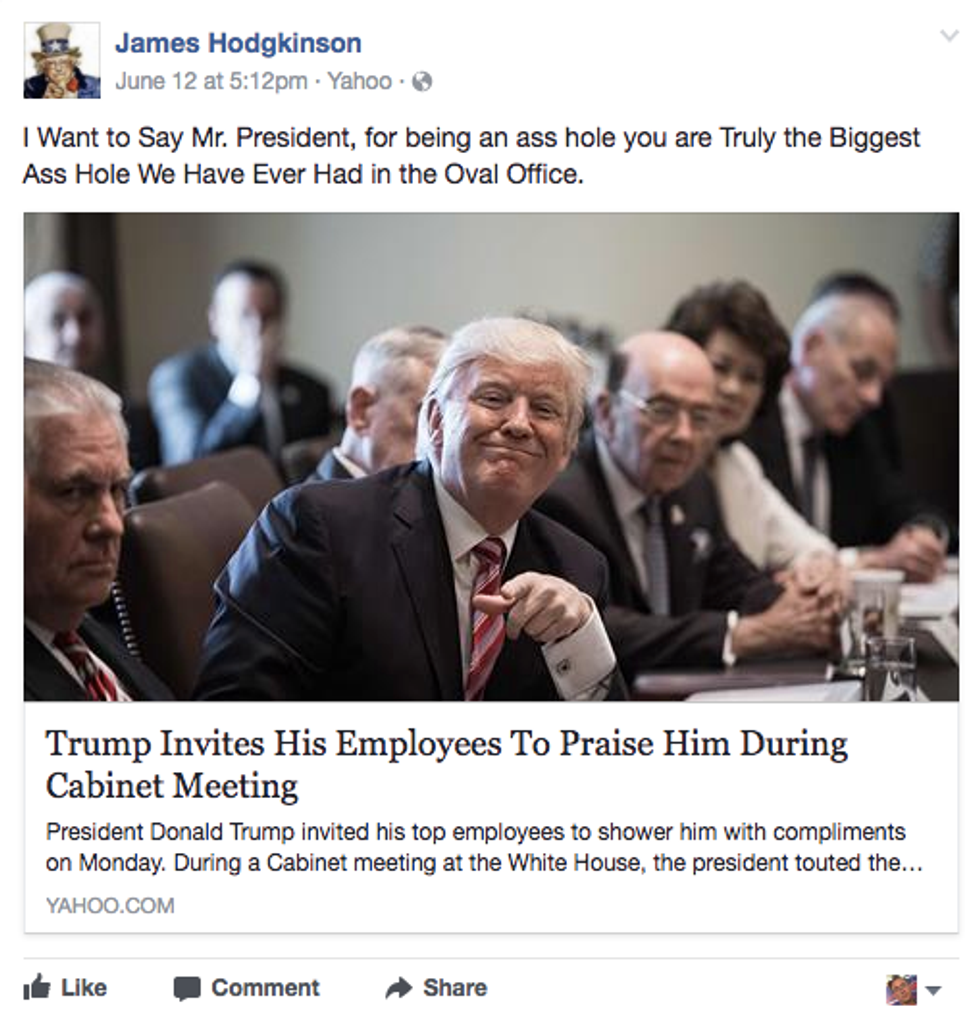Expand the post options chevron menu
980x1017 pixels.
(x=950, y=36)
